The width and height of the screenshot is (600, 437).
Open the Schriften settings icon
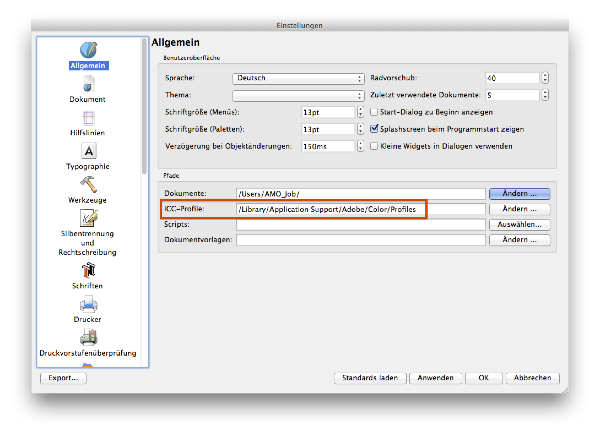coord(88,270)
